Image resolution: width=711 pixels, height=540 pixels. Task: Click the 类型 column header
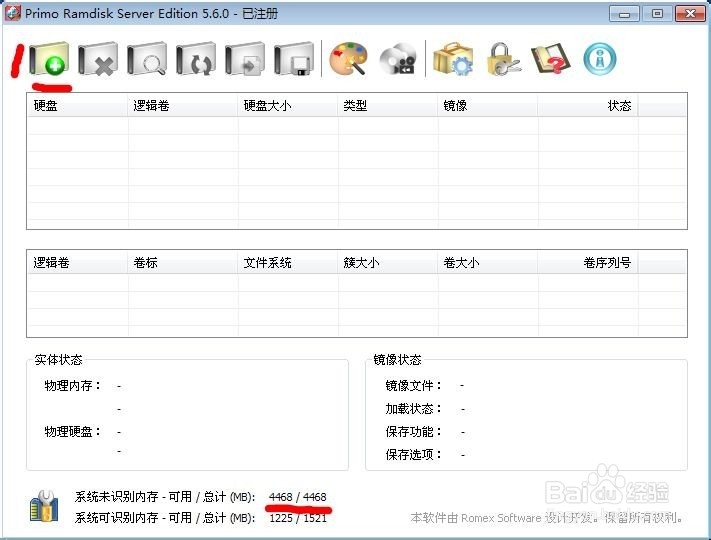point(388,106)
